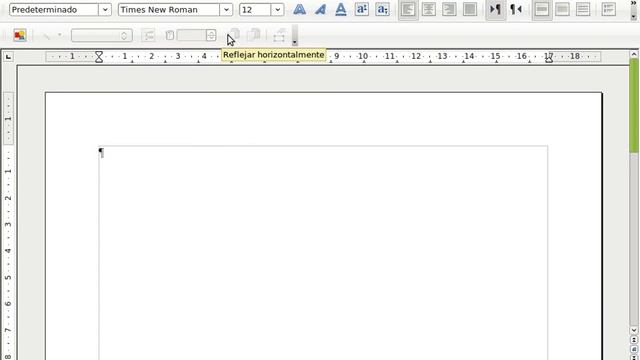Apply italic with the slanted A icon
The height and width of the screenshot is (360, 640).
tap(320, 9)
